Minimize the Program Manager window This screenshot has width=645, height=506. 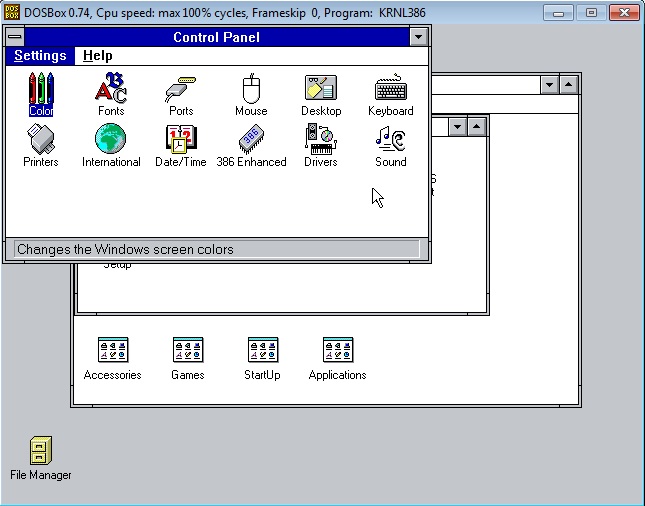pos(550,85)
